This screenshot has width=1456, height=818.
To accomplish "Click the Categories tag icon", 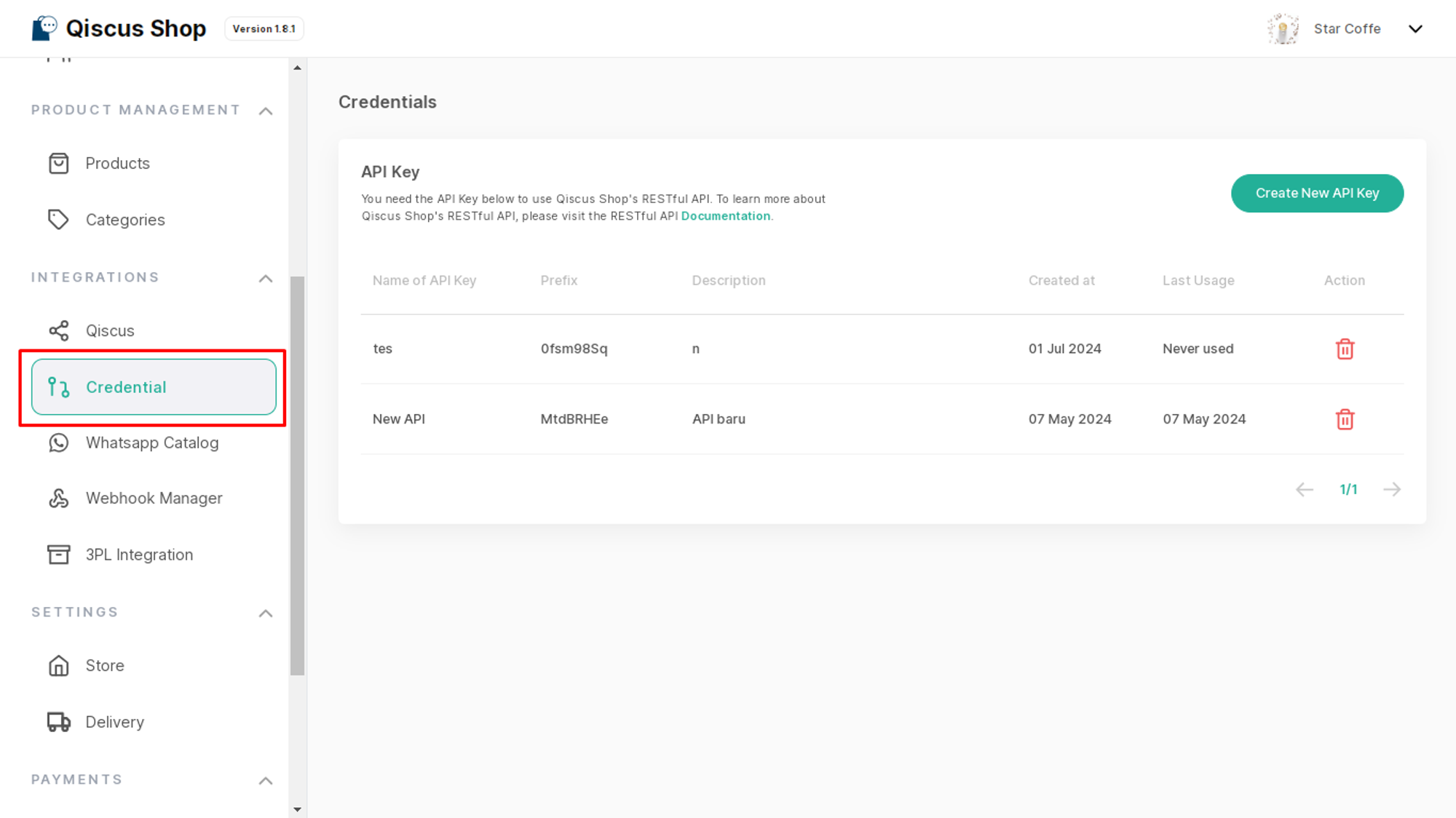I will (x=58, y=219).
